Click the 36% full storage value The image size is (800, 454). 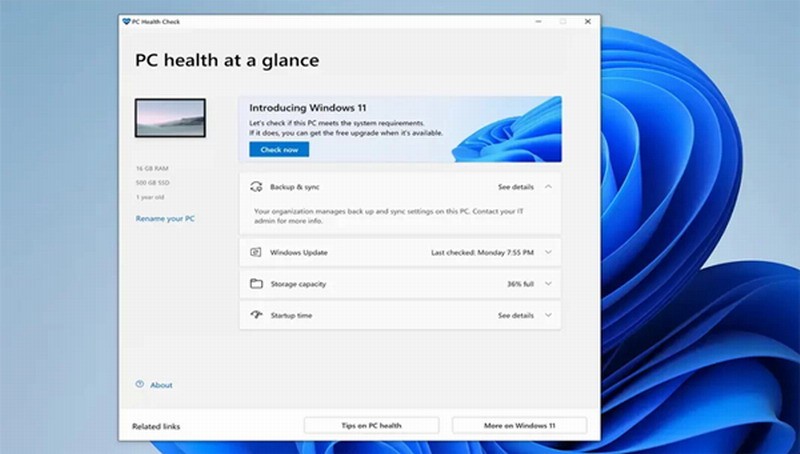point(520,284)
